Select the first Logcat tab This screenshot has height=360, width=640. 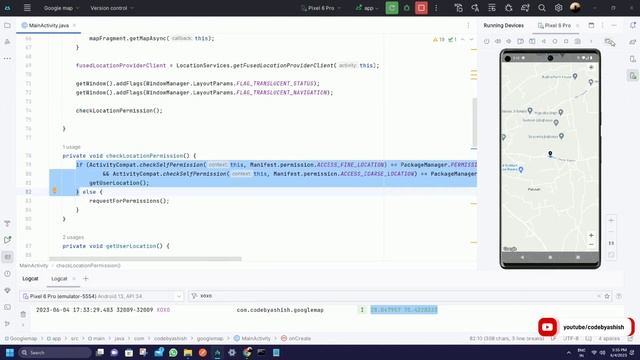click(30, 278)
